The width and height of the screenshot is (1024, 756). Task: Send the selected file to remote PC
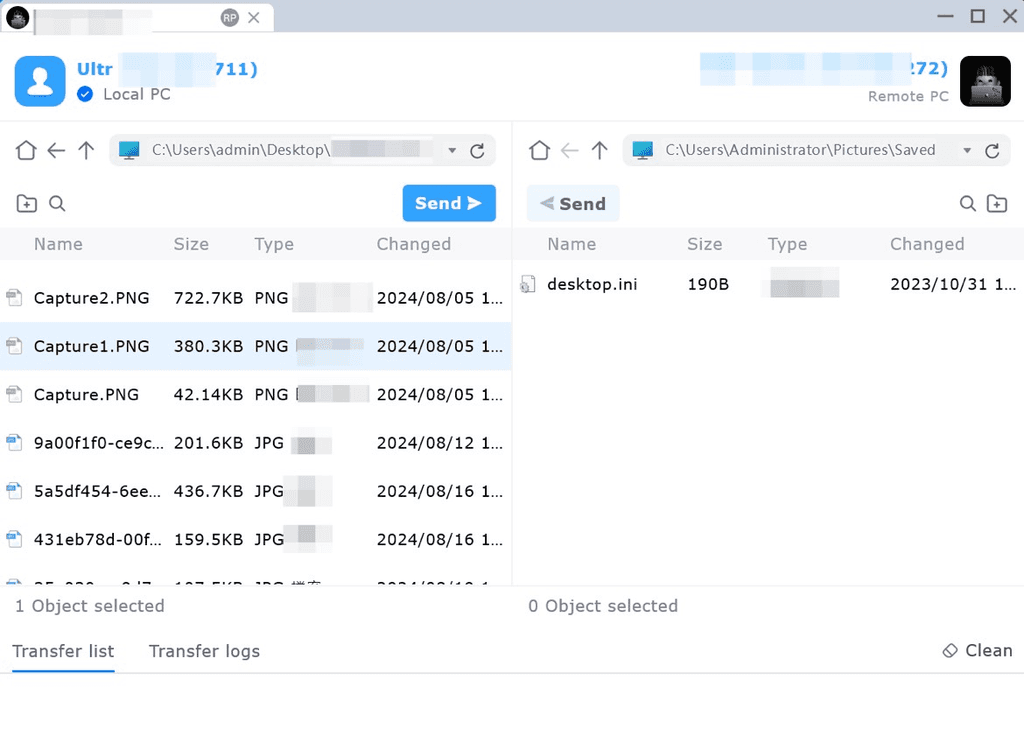(x=449, y=202)
